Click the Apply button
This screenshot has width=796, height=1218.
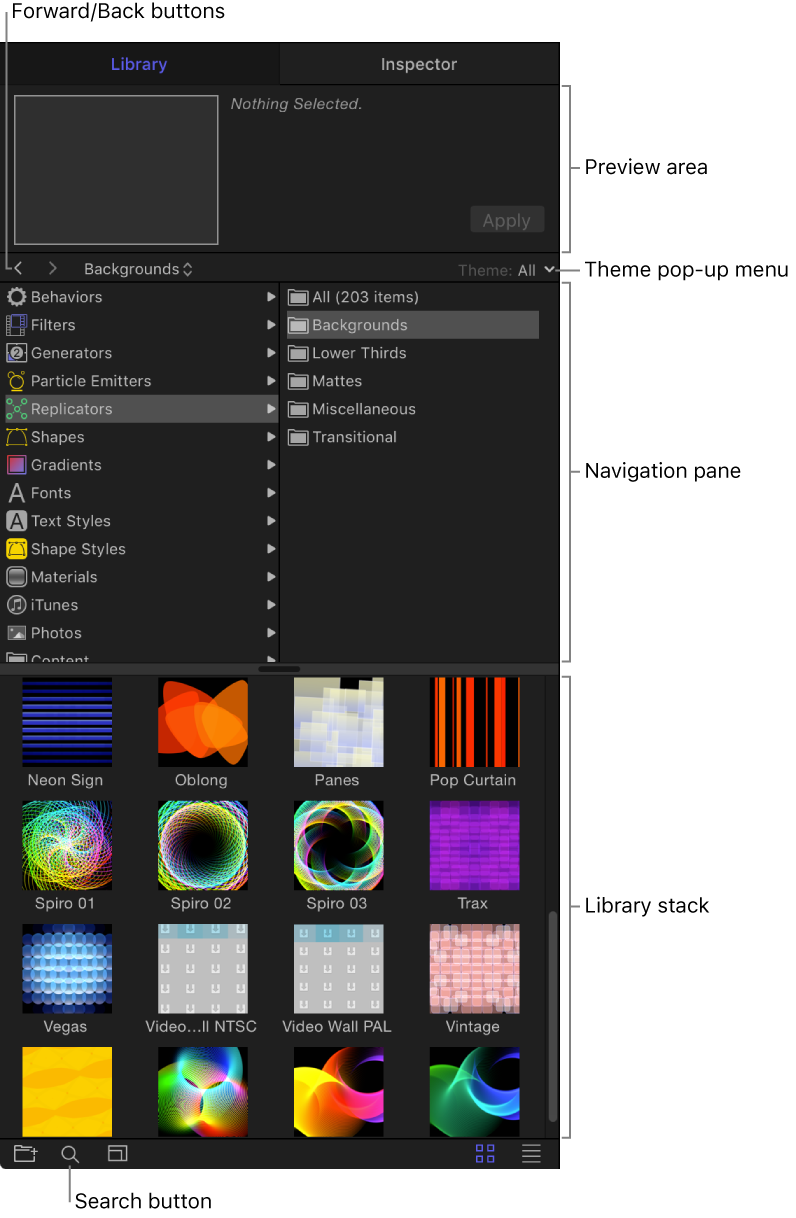click(x=507, y=220)
